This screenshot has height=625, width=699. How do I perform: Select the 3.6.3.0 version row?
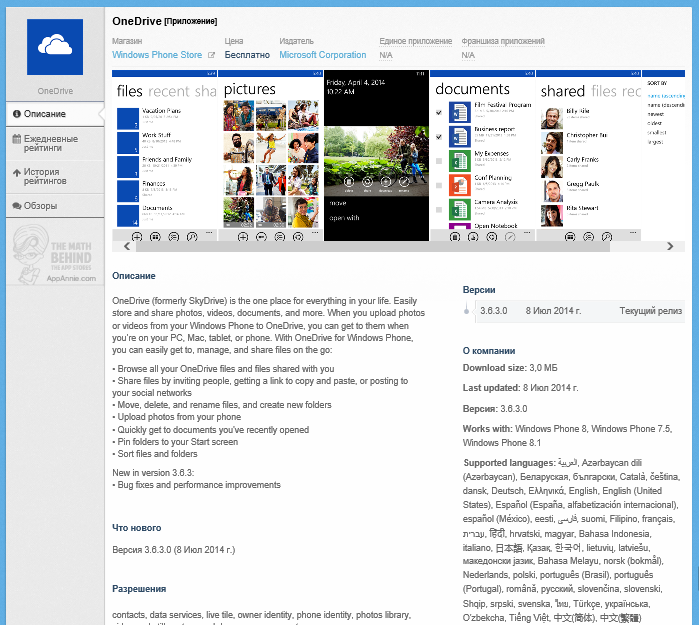(x=580, y=311)
